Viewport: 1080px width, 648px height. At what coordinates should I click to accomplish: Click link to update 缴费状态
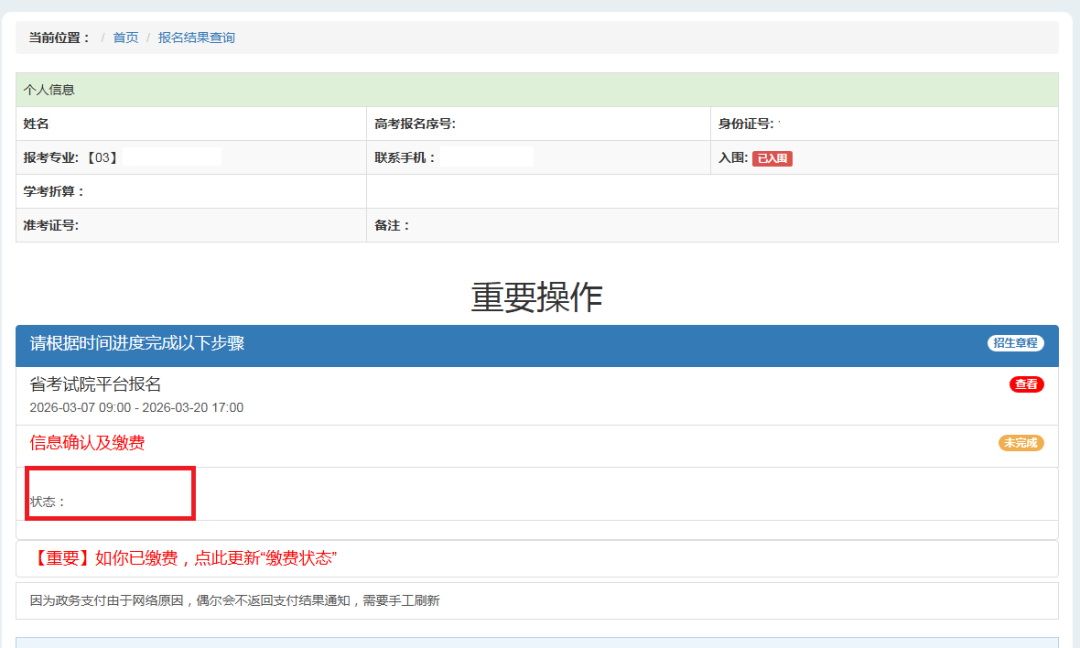click(x=193, y=558)
